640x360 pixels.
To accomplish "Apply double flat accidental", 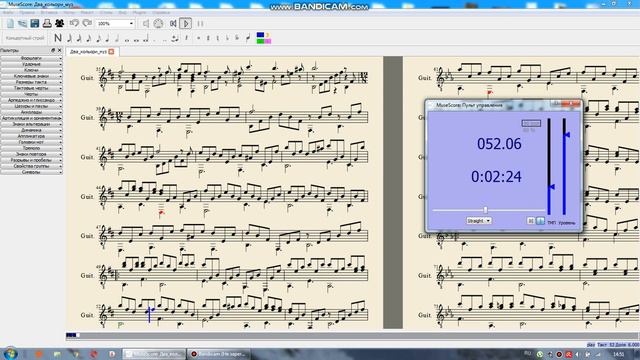I will 237,38.
